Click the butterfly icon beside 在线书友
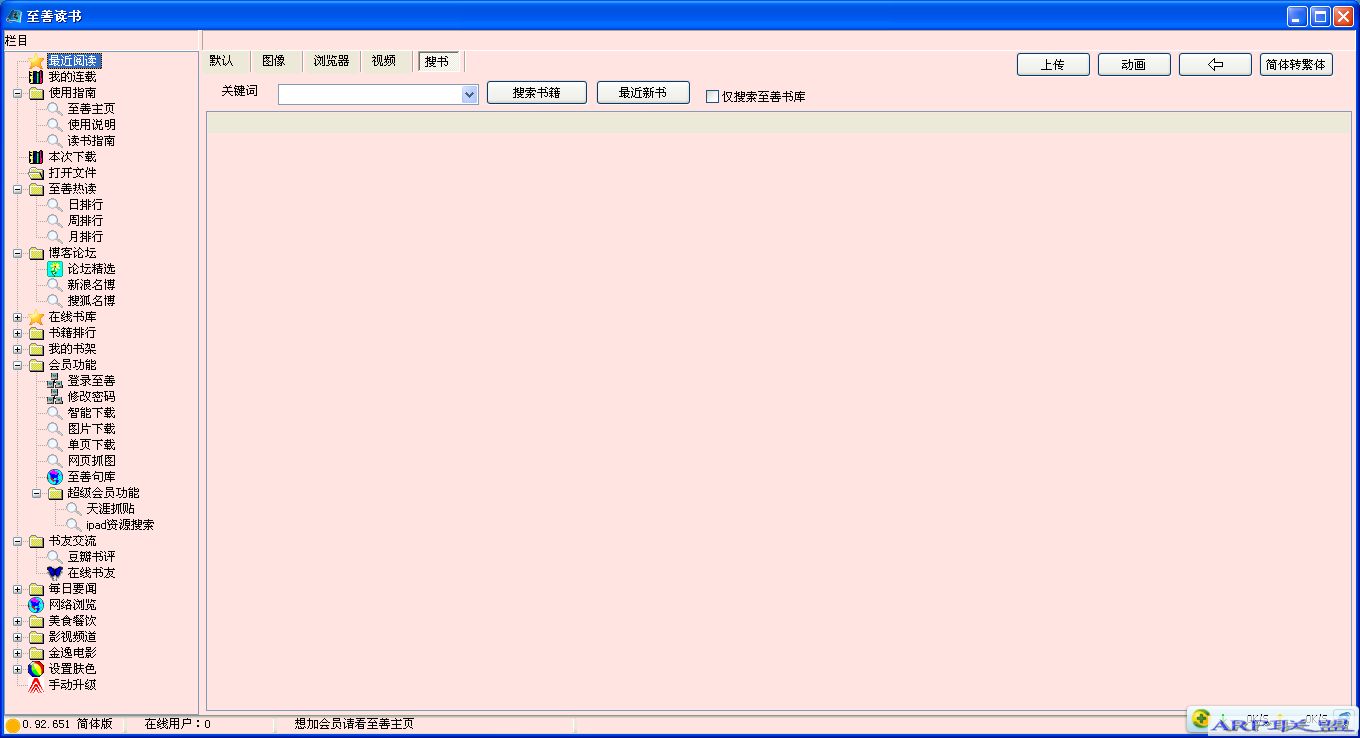Screen dimensions: 1360x738 [55, 573]
